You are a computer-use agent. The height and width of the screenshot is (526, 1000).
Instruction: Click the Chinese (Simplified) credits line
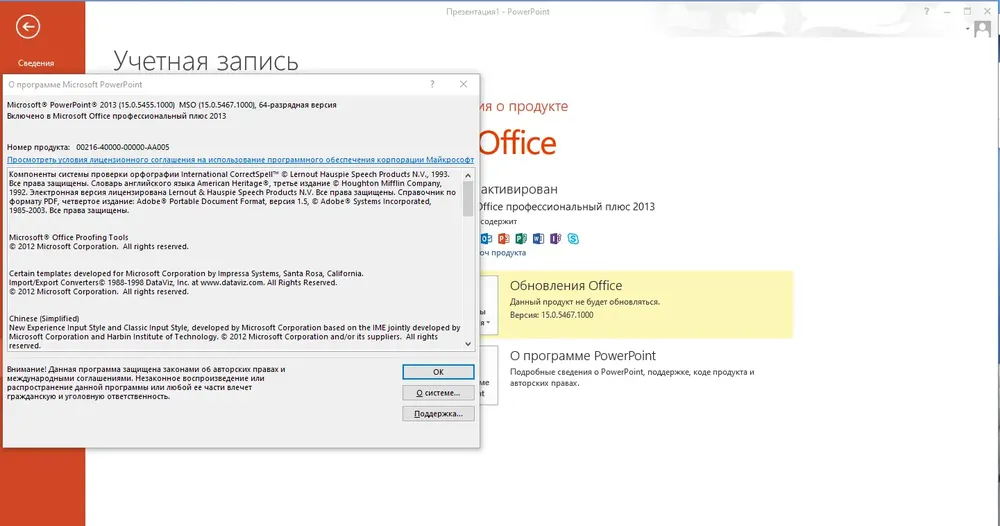44,318
